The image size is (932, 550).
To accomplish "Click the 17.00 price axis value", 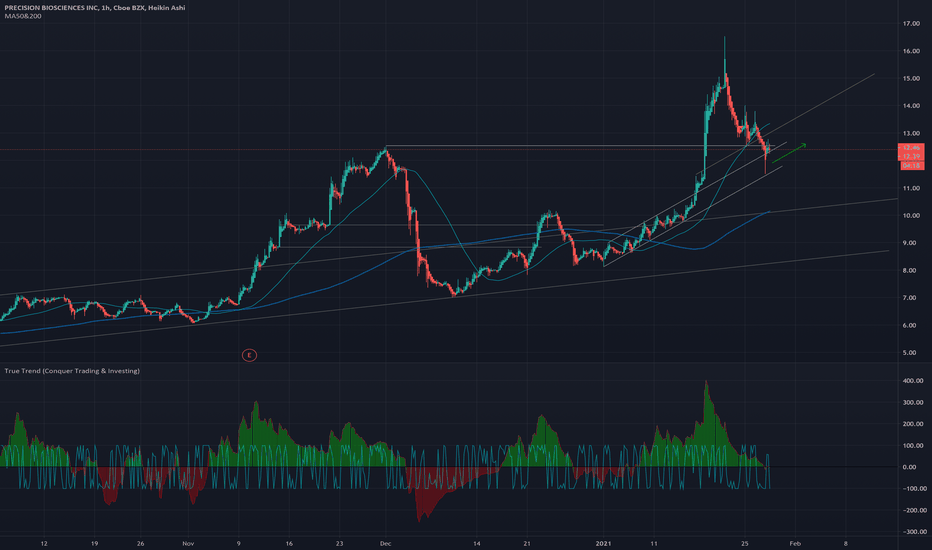I will pos(911,24).
